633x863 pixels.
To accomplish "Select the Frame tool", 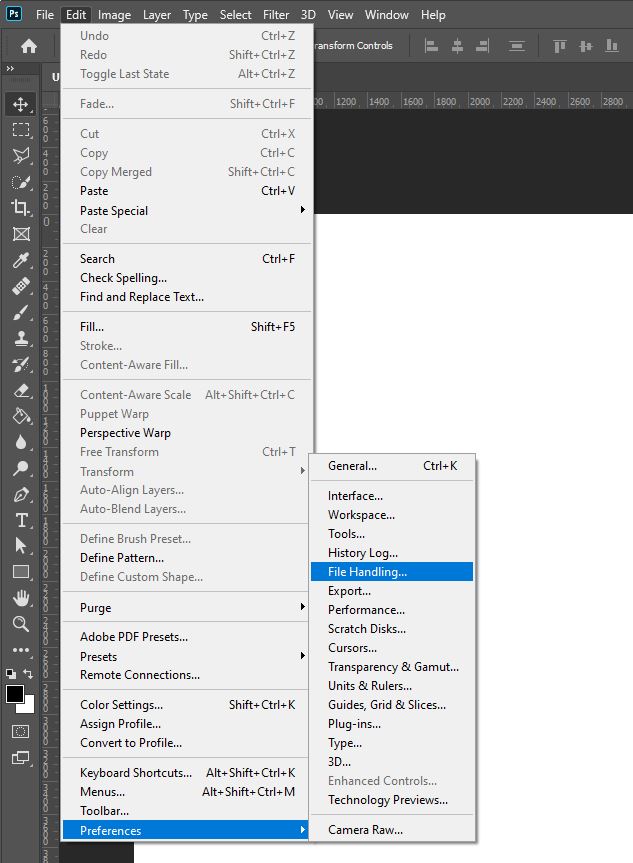I will (20, 234).
